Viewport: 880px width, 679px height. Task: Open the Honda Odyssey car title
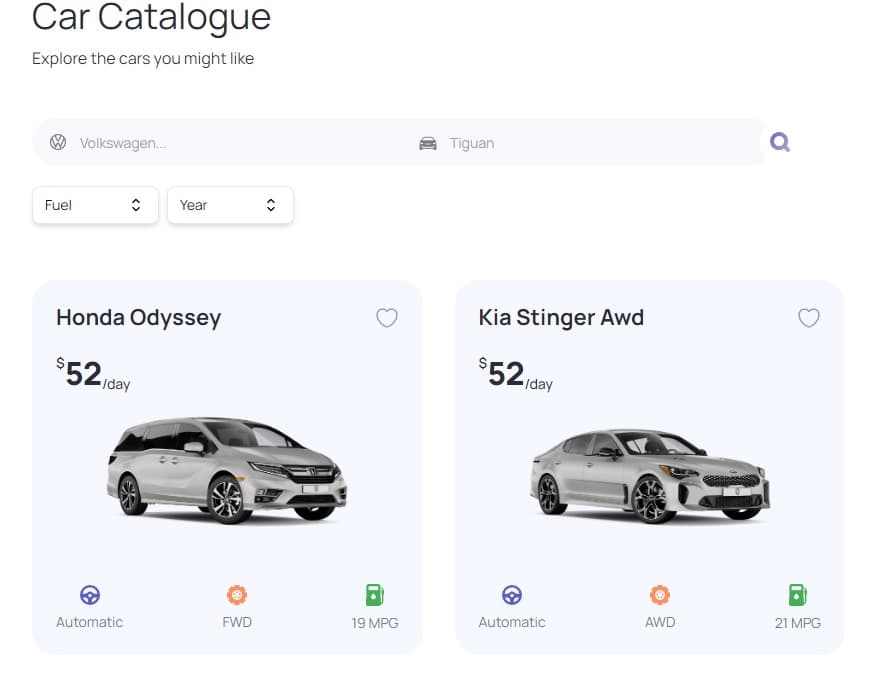pos(139,318)
